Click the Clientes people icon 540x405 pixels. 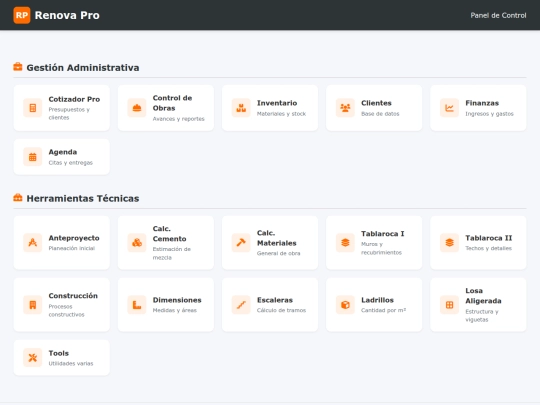[x=345, y=108]
